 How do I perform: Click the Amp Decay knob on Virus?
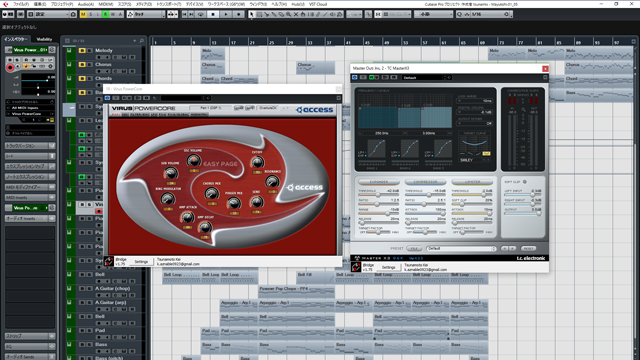[x=205, y=227]
